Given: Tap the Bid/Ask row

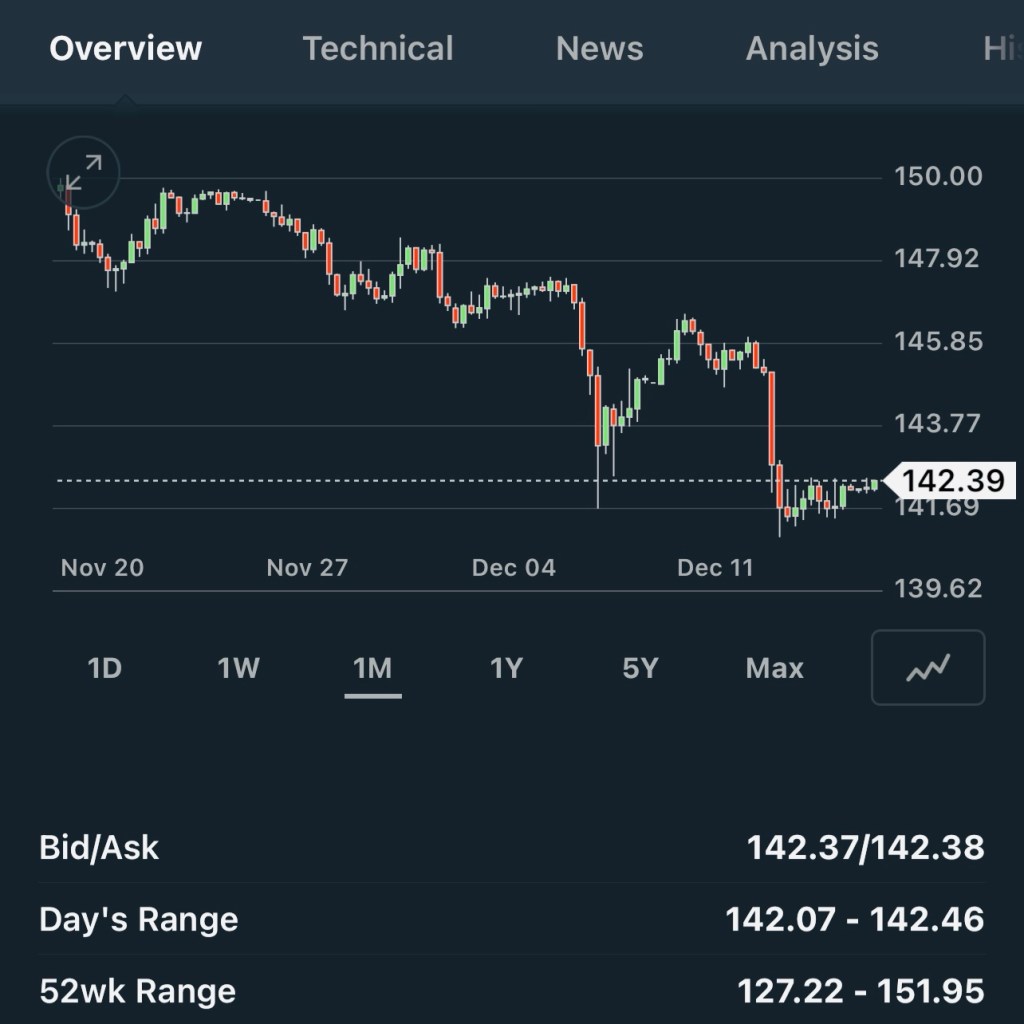Looking at the screenshot, I should pyautogui.click(x=512, y=848).
